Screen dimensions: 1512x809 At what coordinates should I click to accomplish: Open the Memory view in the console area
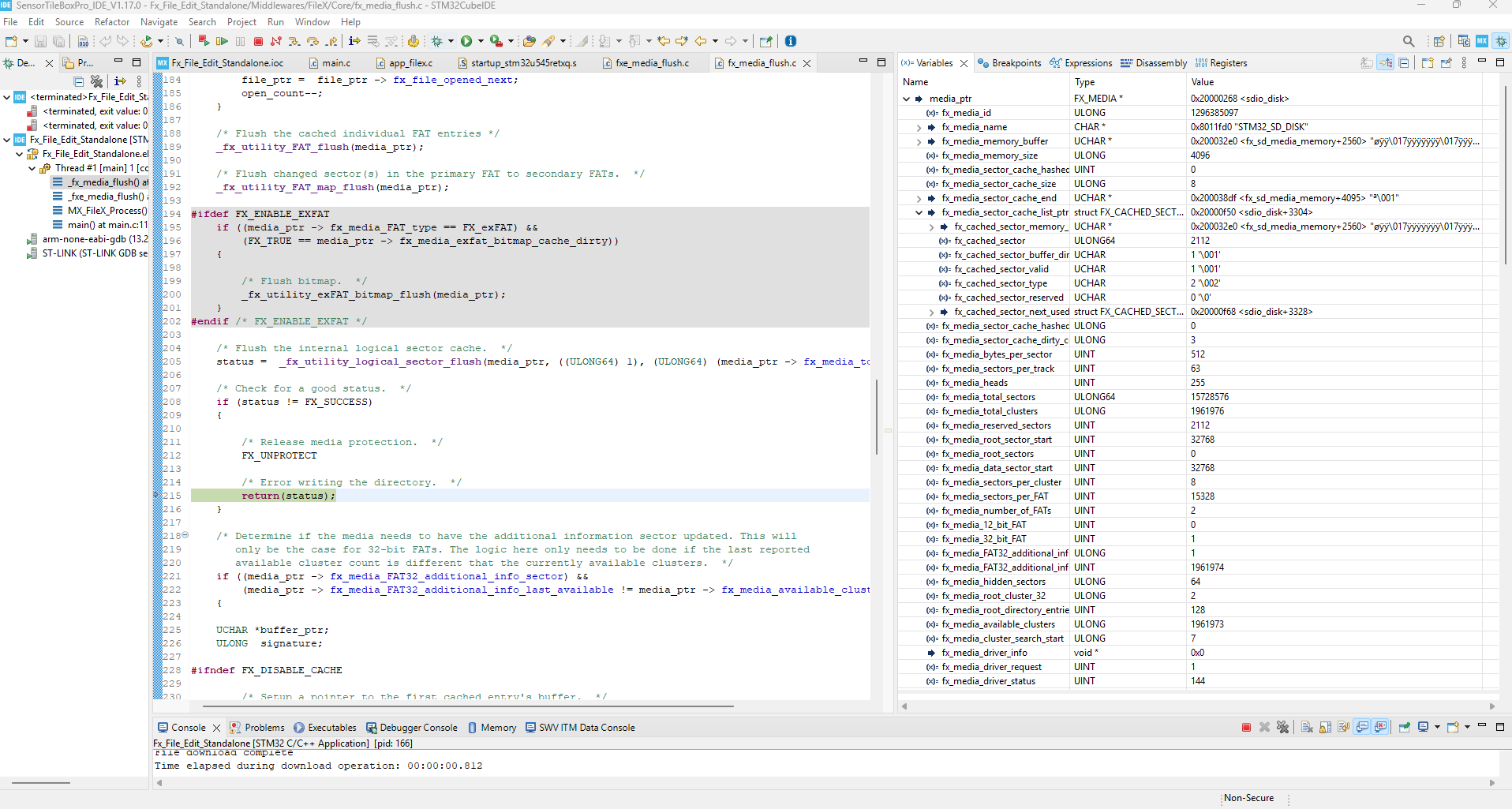click(499, 727)
